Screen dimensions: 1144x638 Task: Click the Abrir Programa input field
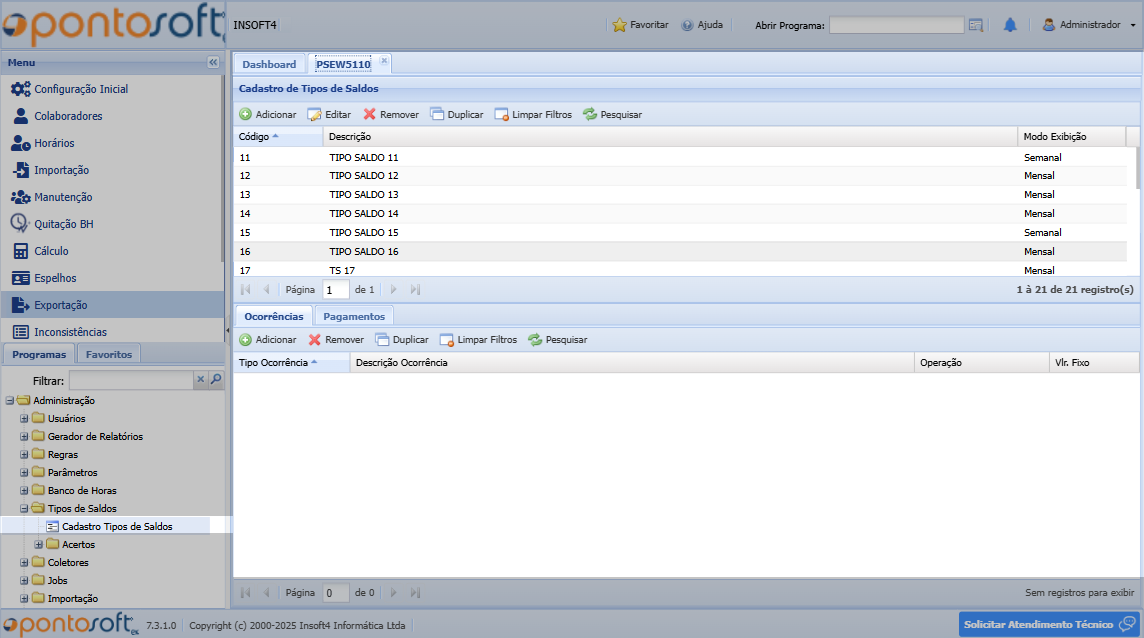point(895,25)
